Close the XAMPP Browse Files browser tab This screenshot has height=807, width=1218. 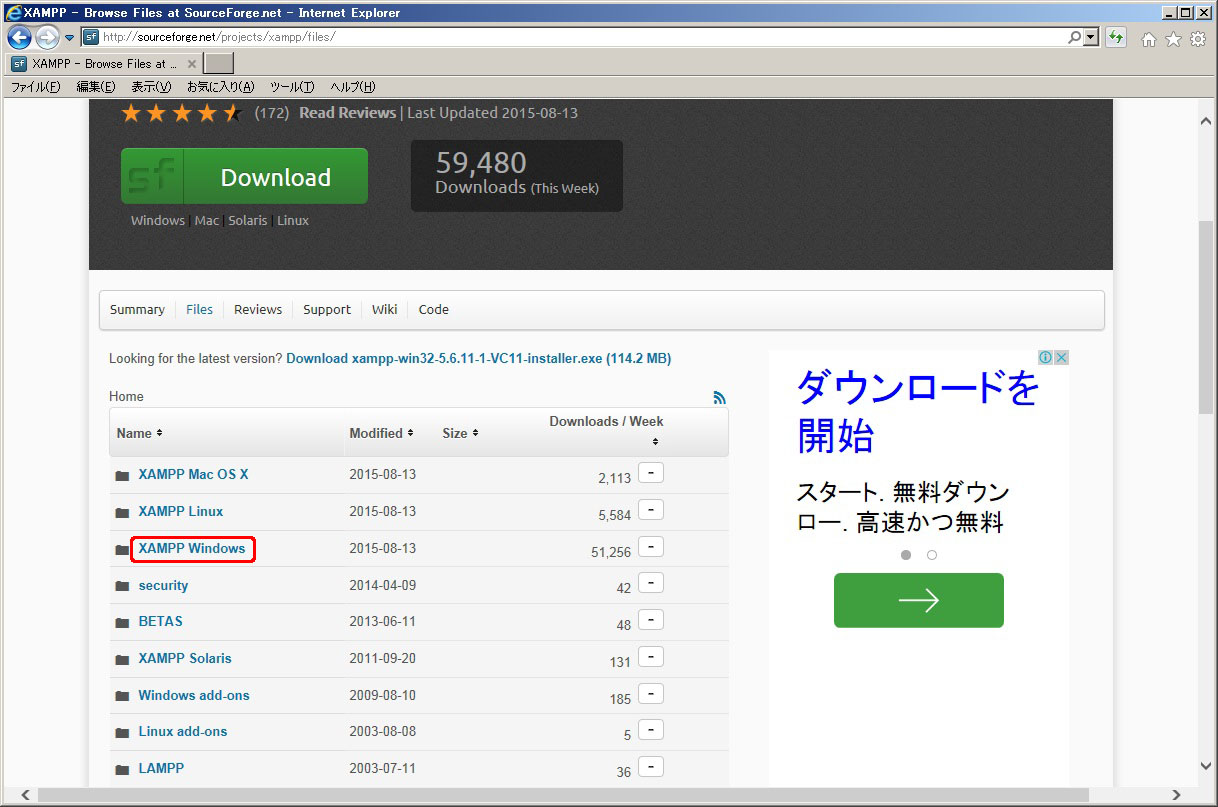point(192,64)
